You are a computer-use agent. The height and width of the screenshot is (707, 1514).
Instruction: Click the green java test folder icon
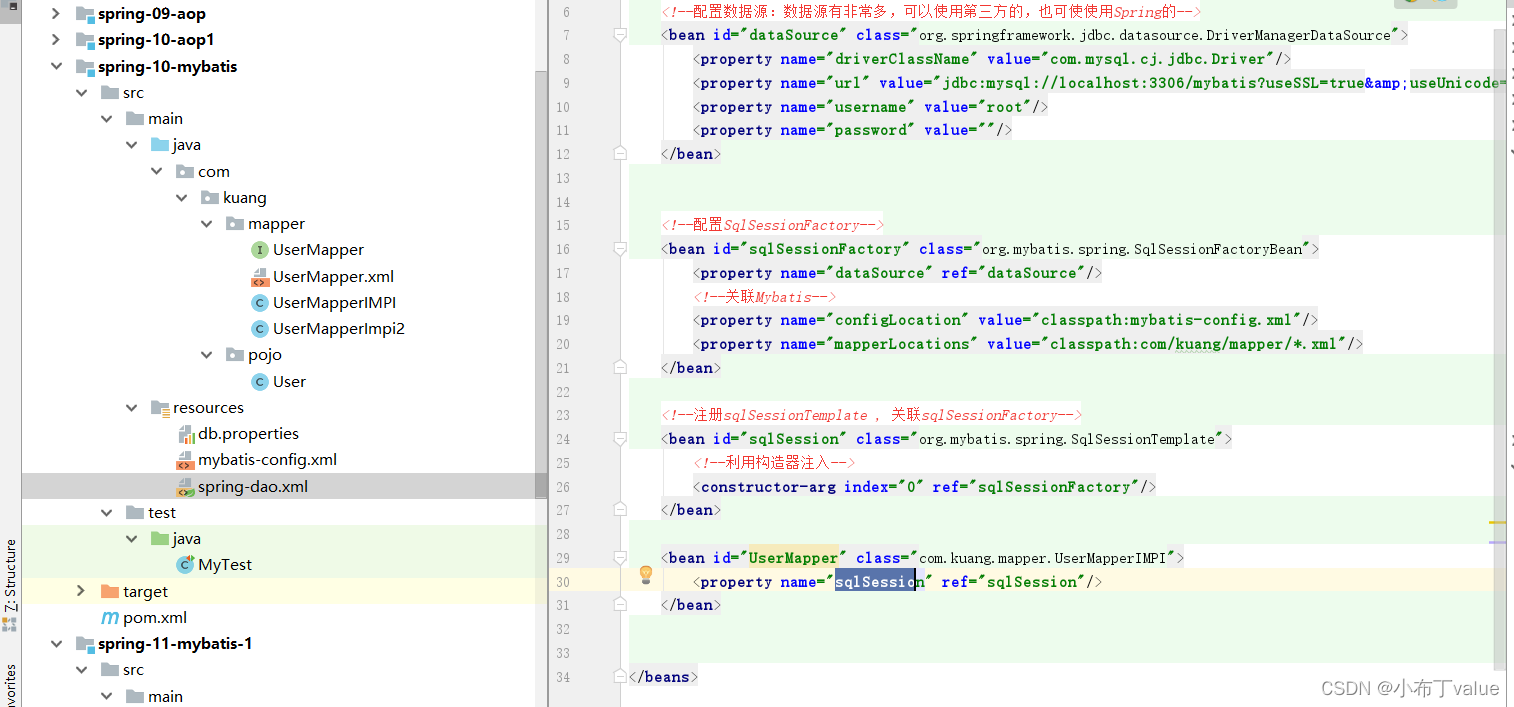click(160, 539)
